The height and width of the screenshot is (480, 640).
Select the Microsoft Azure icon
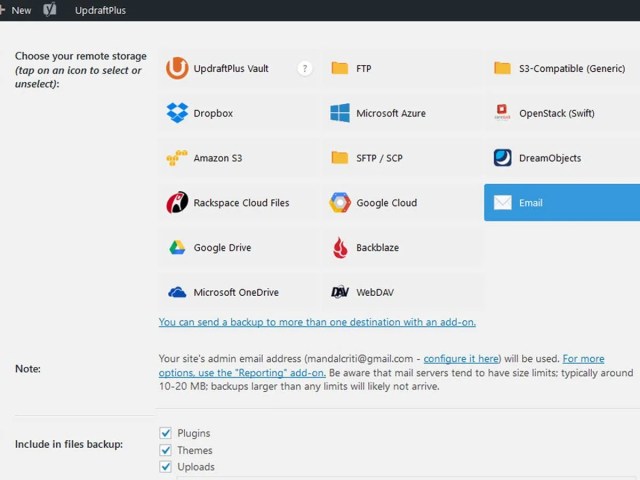340,113
